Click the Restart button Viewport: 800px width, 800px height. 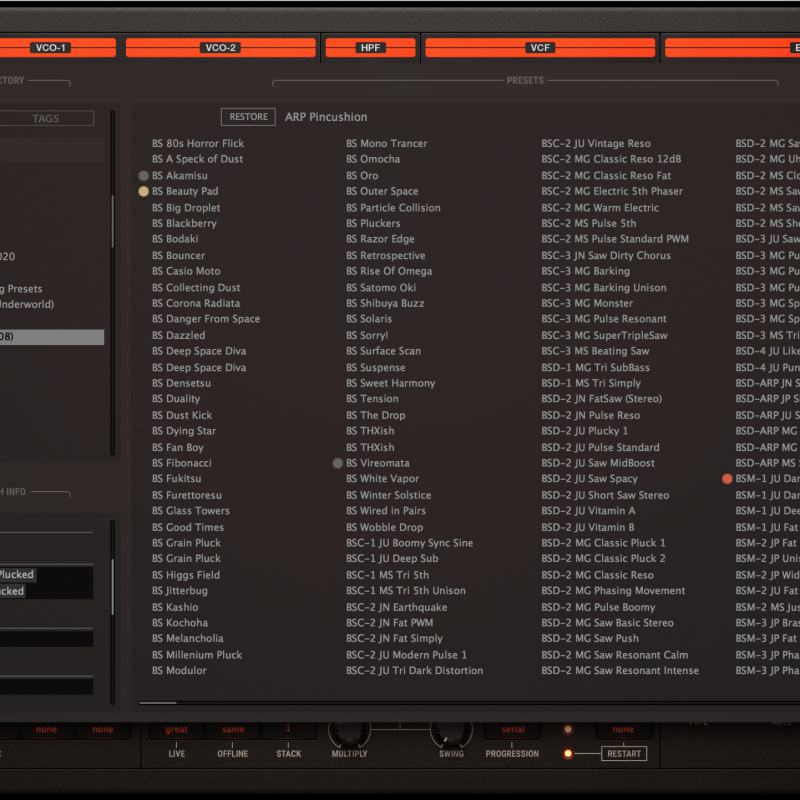click(622, 754)
